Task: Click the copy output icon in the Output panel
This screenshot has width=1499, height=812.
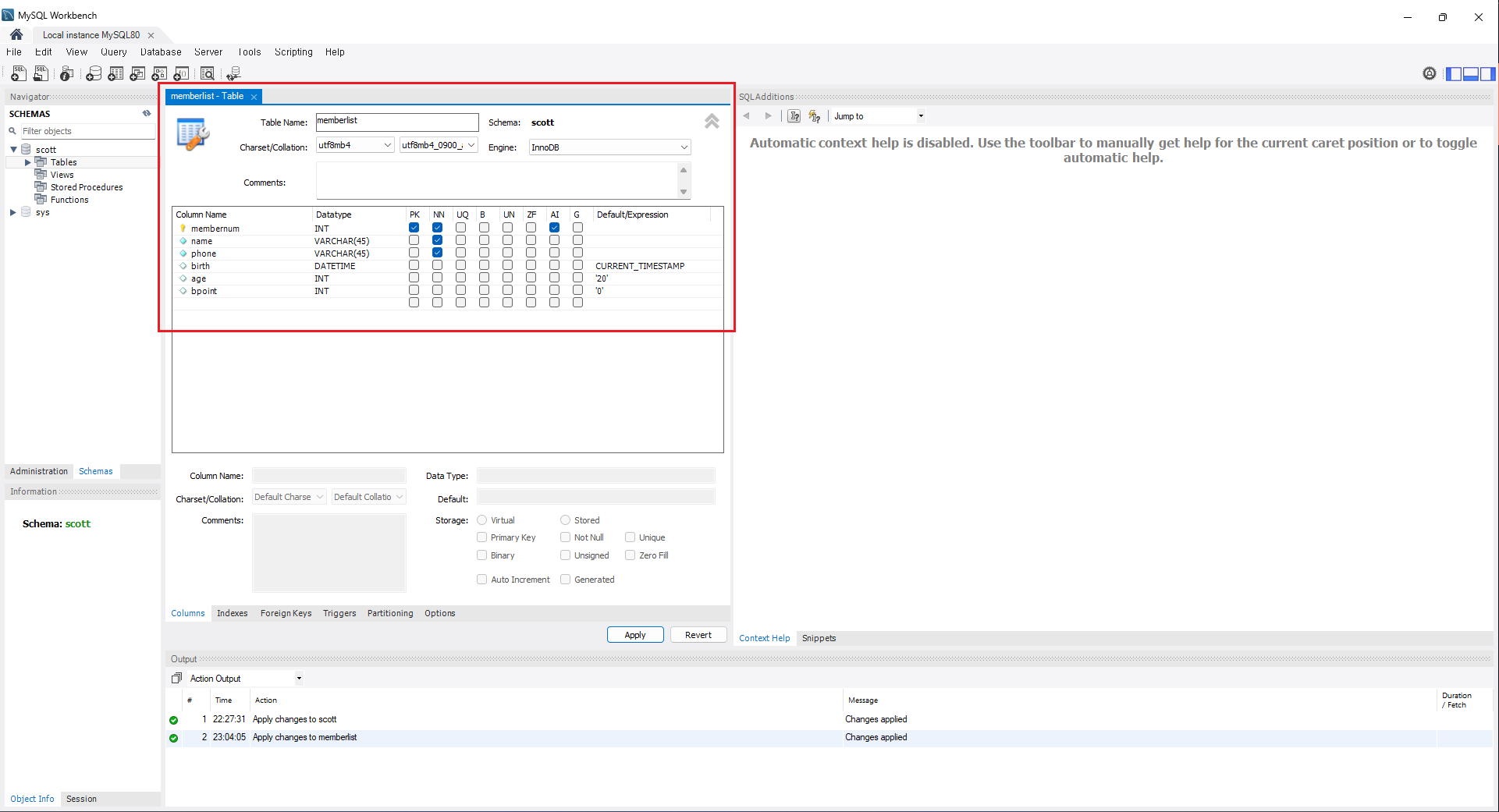Action: (176, 678)
